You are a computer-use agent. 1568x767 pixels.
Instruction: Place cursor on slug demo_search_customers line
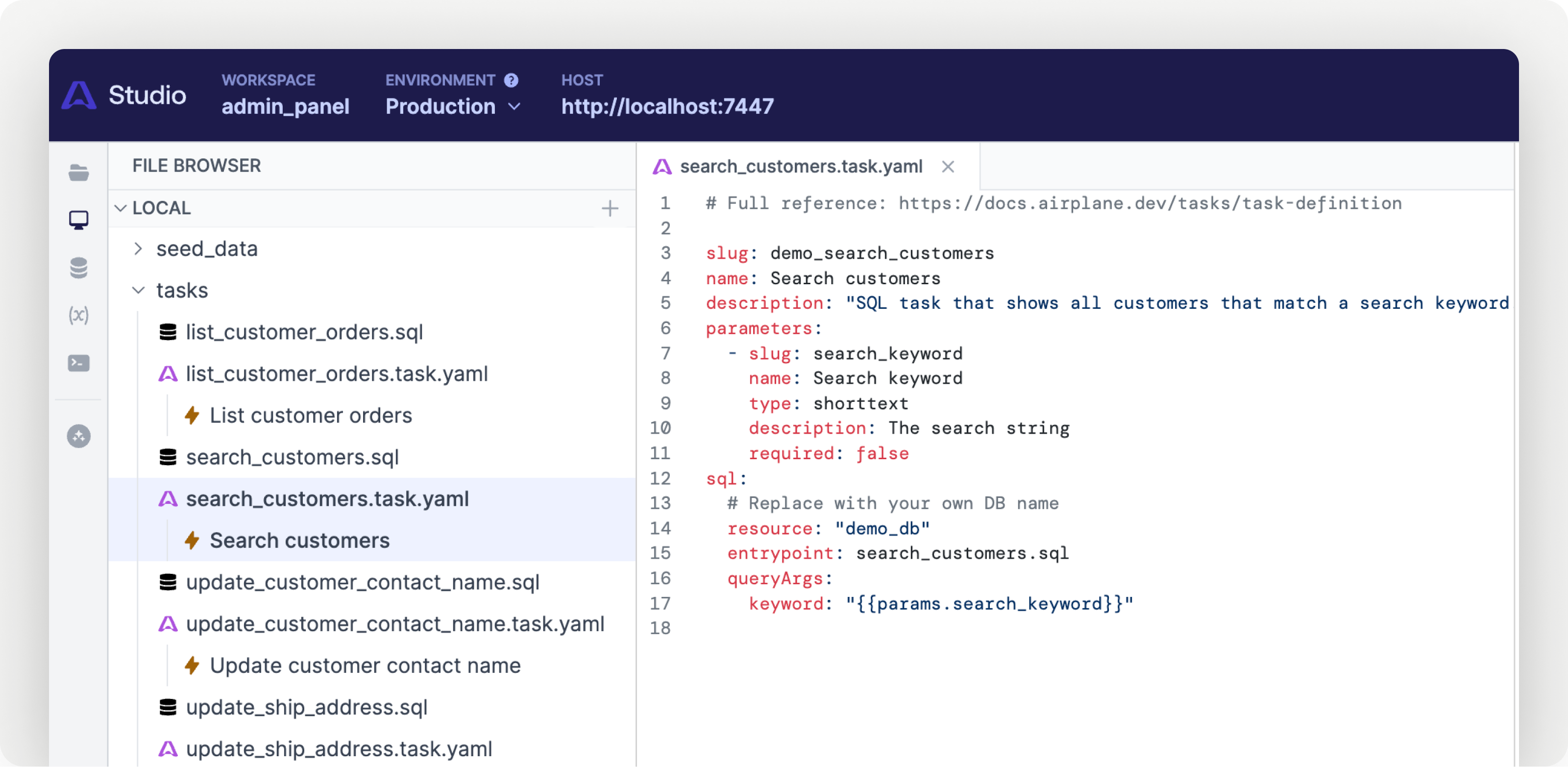pos(850,253)
